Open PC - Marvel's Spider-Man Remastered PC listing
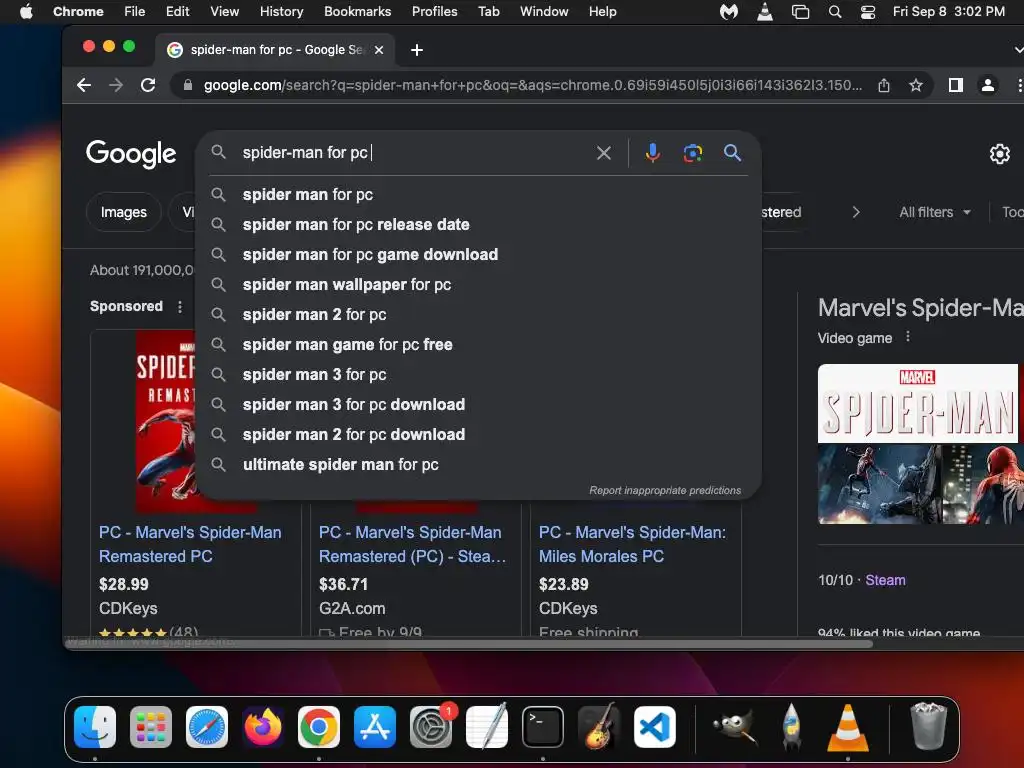The width and height of the screenshot is (1024, 768). click(x=190, y=544)
